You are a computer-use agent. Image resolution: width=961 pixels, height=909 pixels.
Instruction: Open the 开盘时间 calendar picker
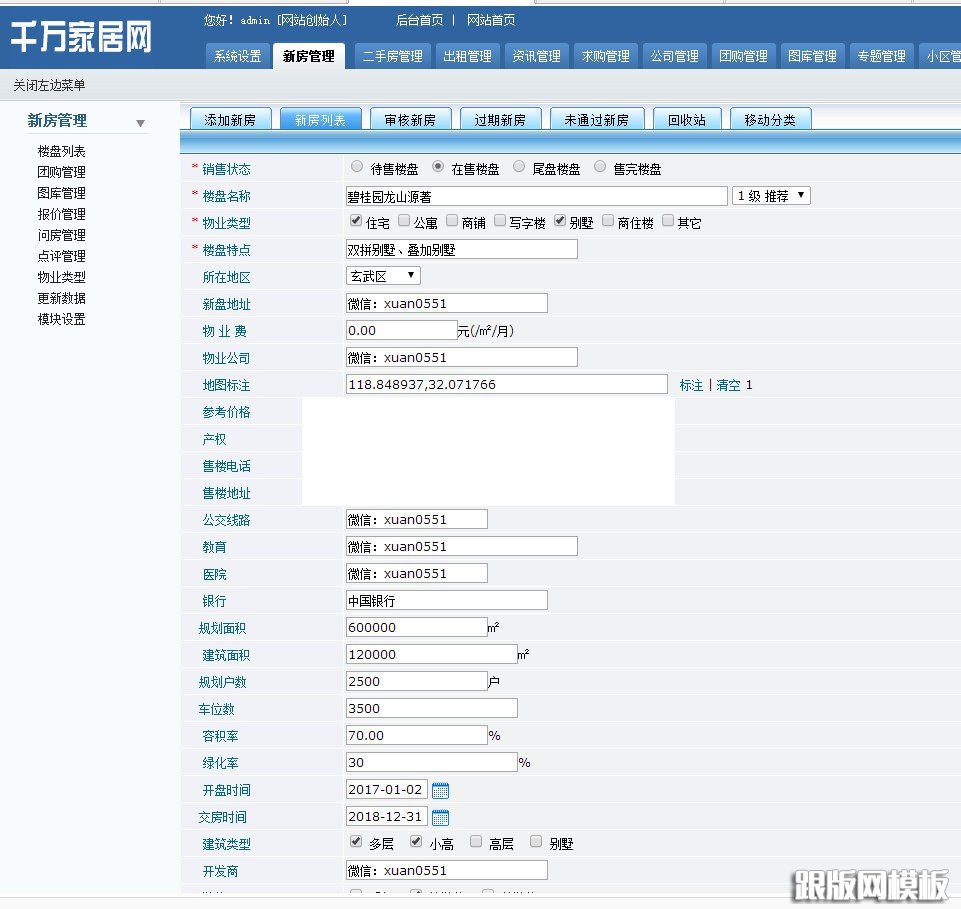(x=438, y=789)
